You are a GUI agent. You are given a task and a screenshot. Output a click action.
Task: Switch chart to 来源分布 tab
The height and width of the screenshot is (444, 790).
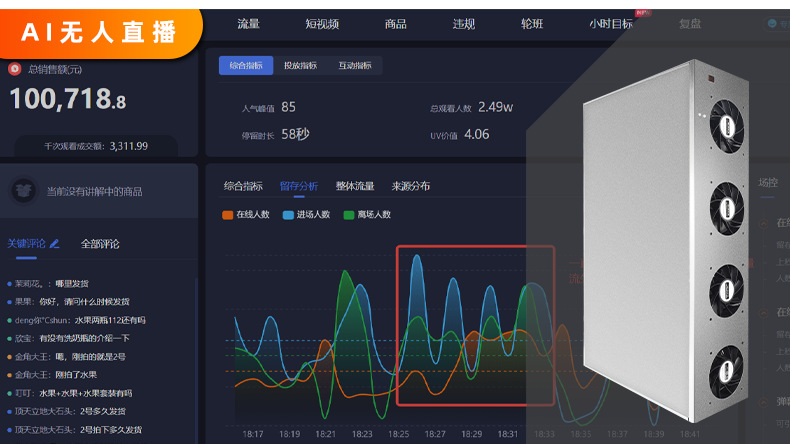point(411,186)
